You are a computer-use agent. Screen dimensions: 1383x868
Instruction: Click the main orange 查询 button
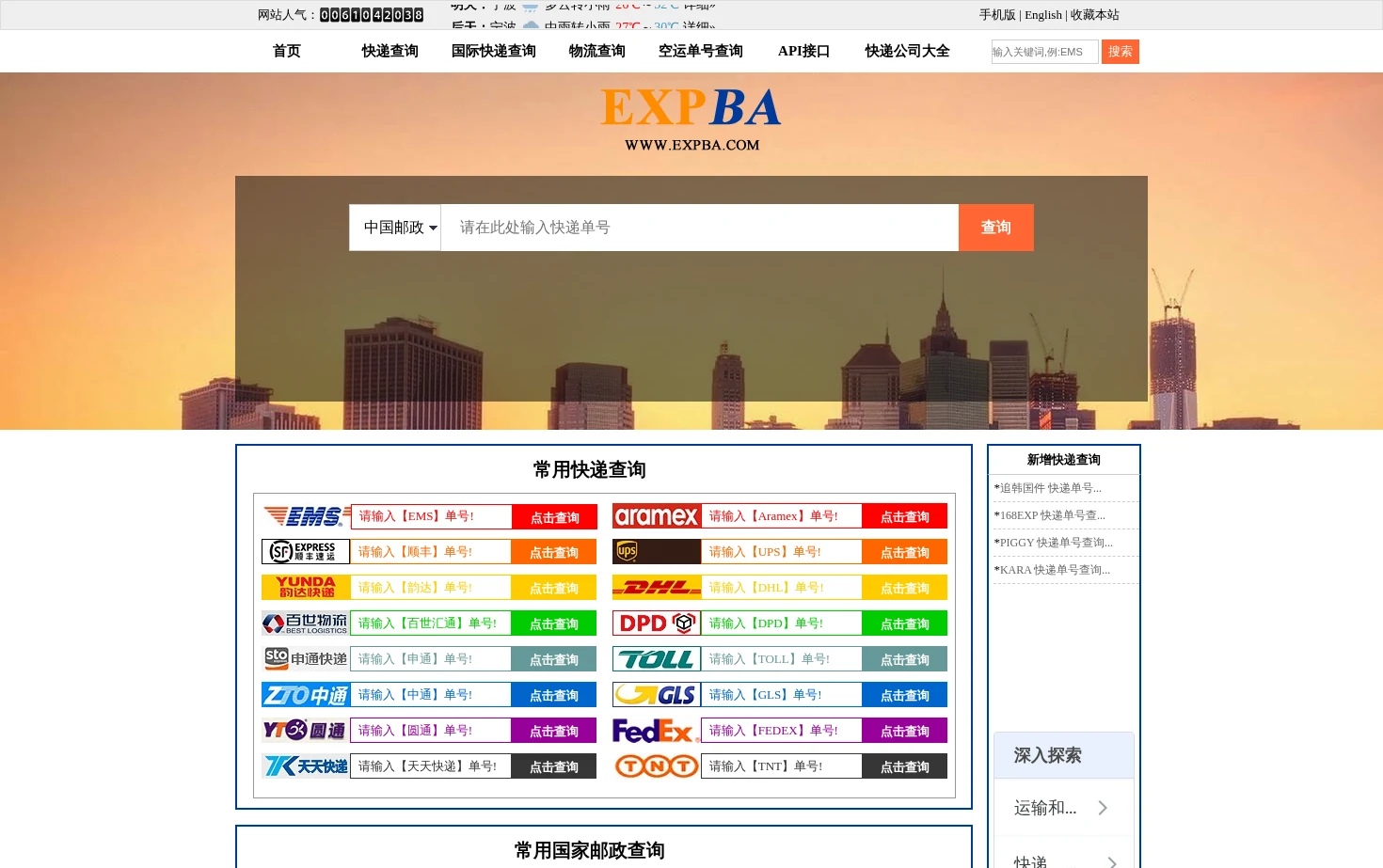tap(996, 228)
